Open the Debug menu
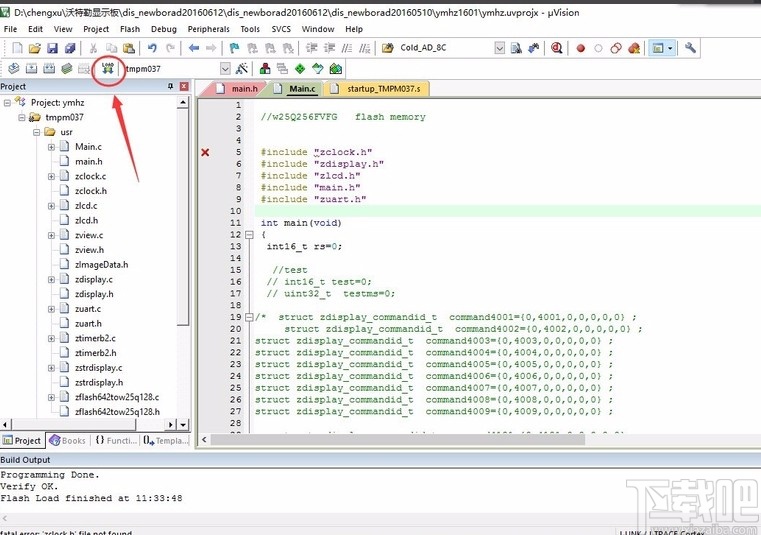The height and width of the screenshot is (535, 761). click(164, 29)
